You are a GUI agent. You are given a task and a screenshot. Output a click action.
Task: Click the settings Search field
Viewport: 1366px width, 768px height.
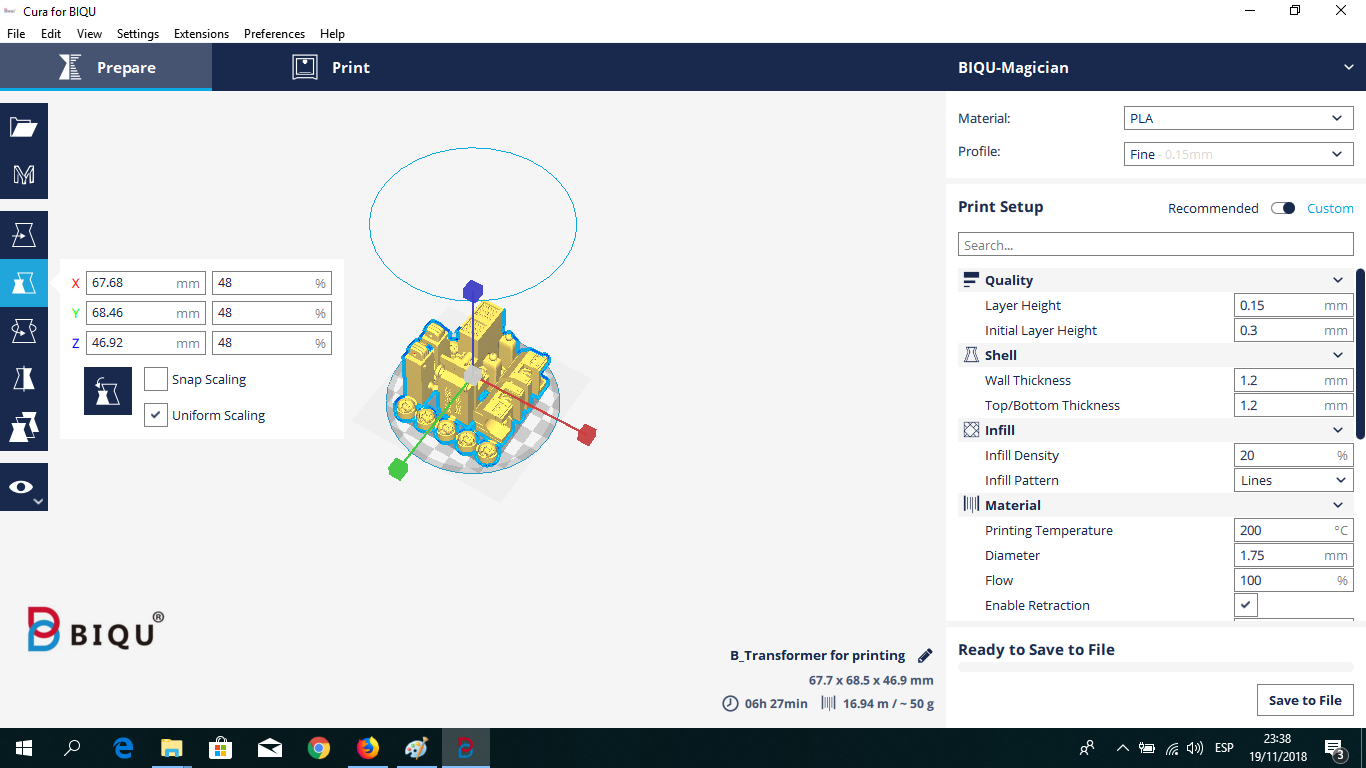pos(1156,245)
